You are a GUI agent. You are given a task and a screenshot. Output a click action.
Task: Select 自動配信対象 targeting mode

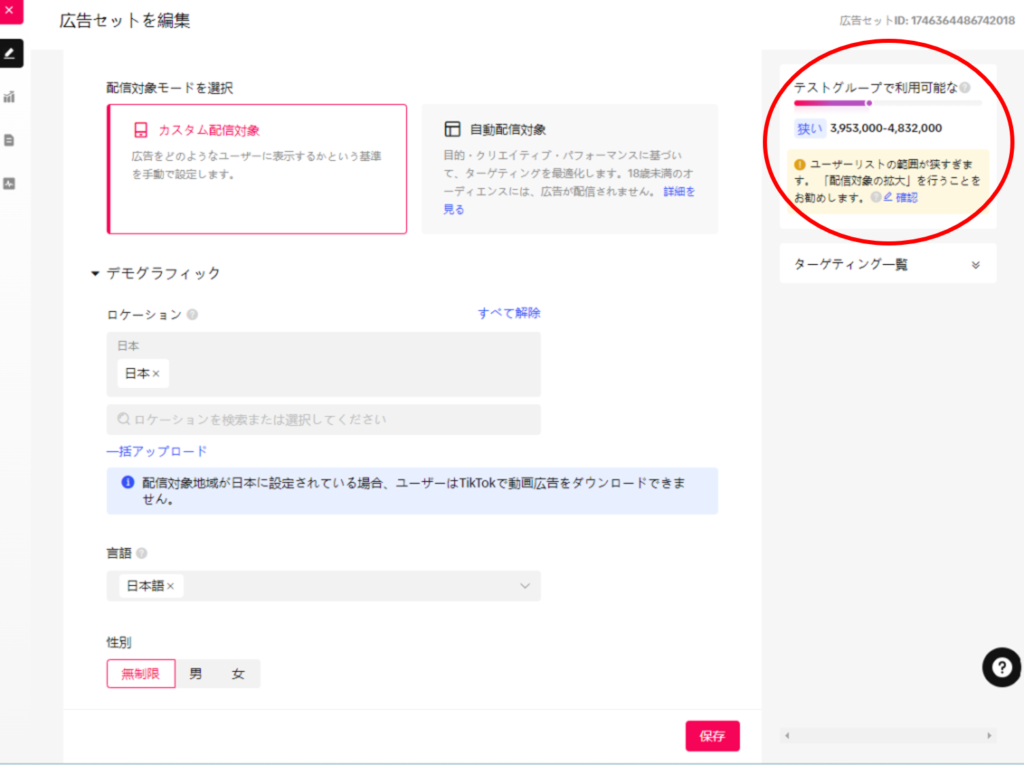click(569, 168)
